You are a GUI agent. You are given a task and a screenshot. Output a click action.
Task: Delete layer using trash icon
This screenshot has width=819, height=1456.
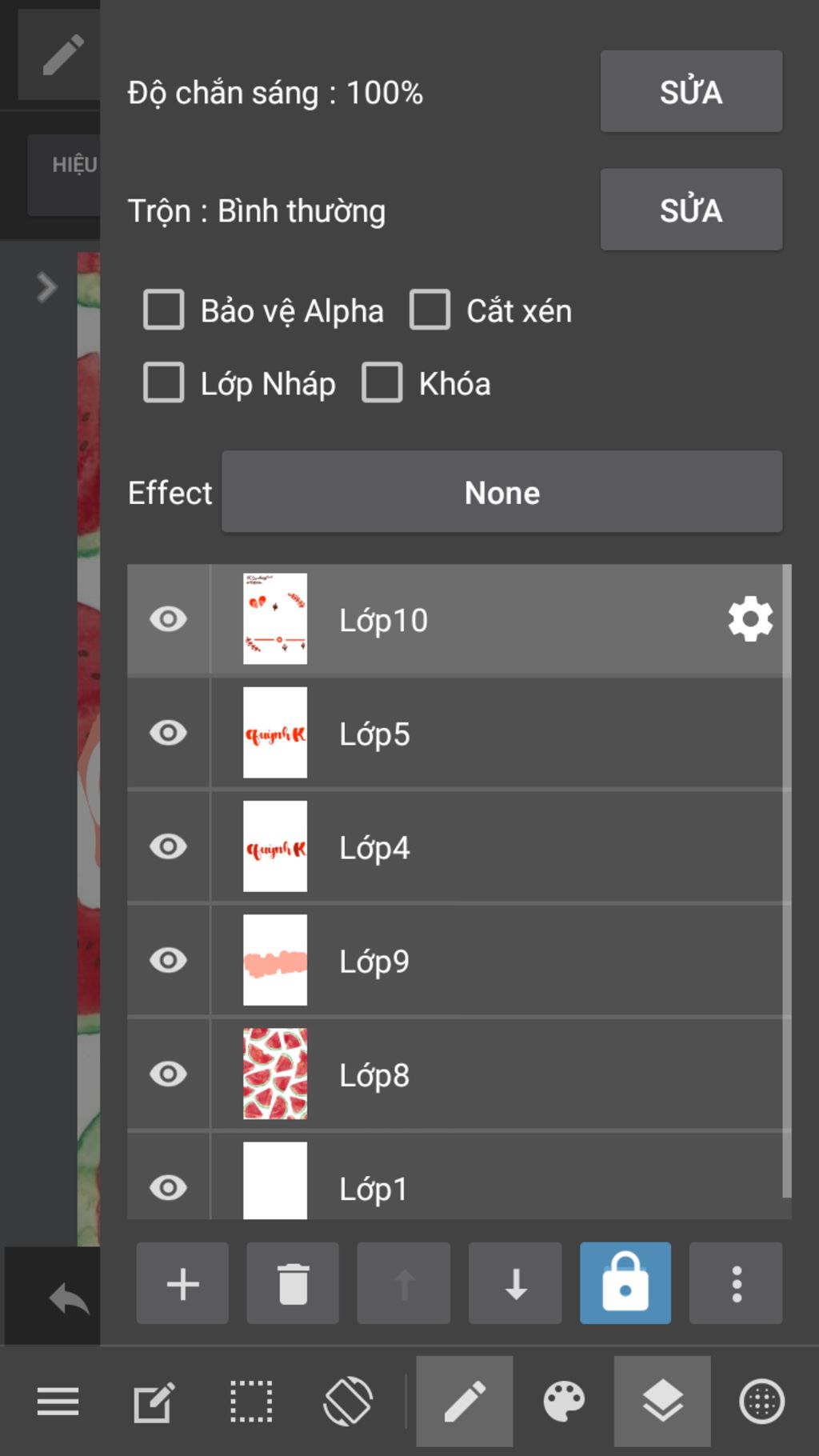tap(293, 1283)
